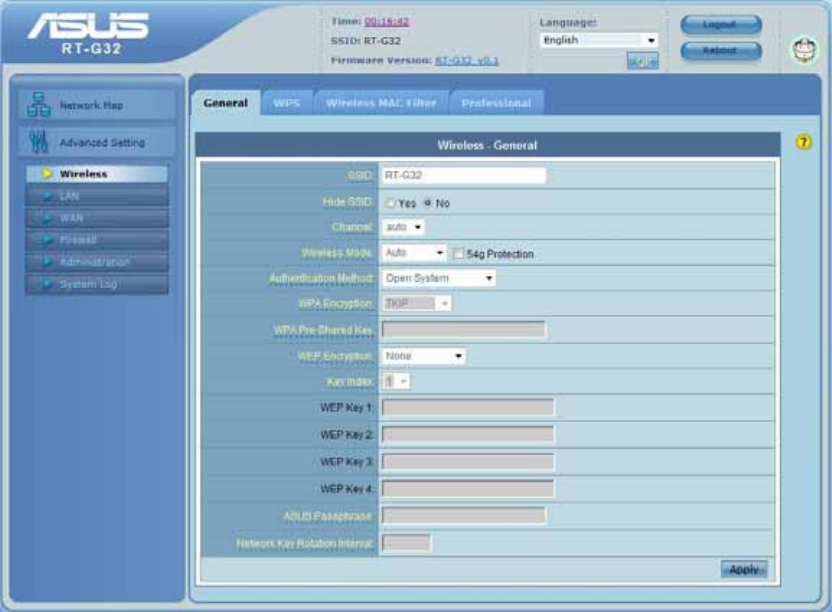Click the Time link in header
This screenshot has width=832, height=612.
(386, 22)
